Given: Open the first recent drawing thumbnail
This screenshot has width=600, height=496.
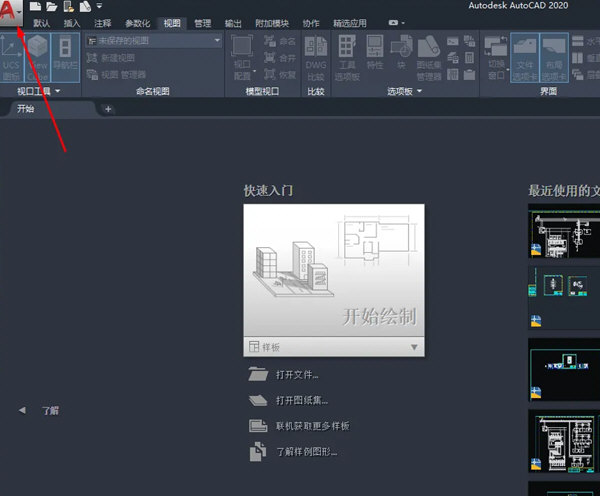Looking at the screenshot, I should [563, 233].
